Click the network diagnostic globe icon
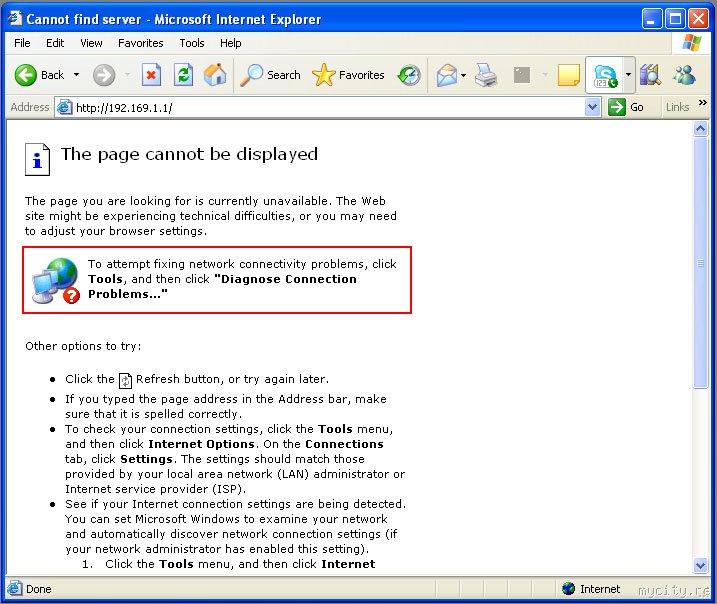717x604 pixels. click(55, 281)
